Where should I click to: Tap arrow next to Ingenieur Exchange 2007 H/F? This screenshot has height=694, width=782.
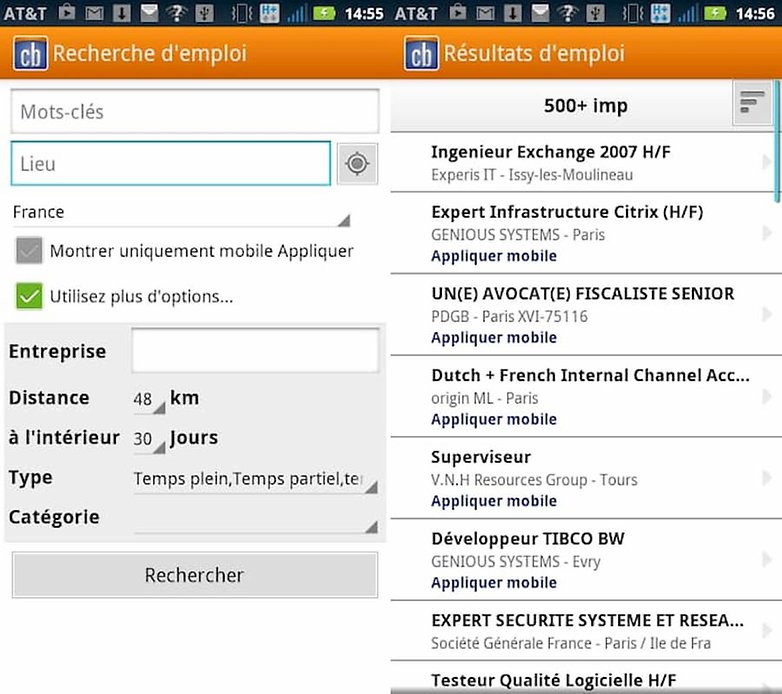767,162
